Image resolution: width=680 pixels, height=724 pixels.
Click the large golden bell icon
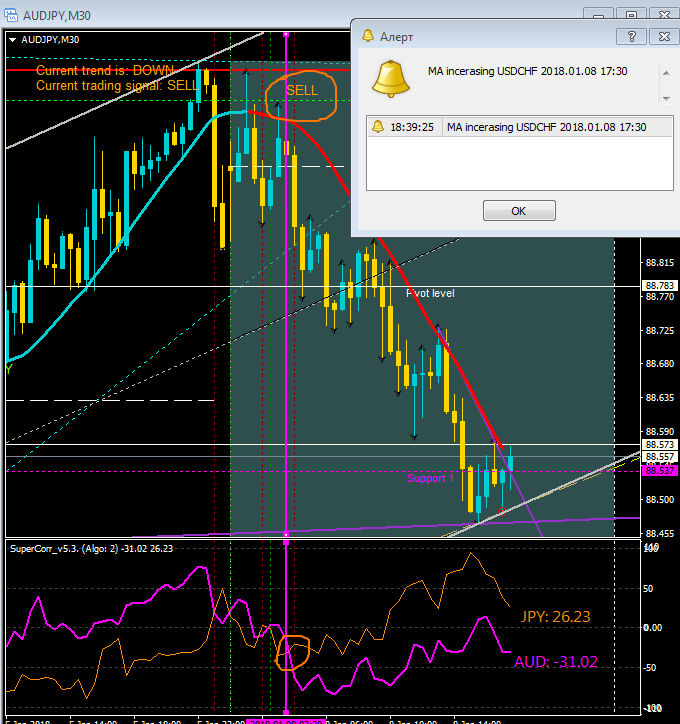(x=391, y=78)
